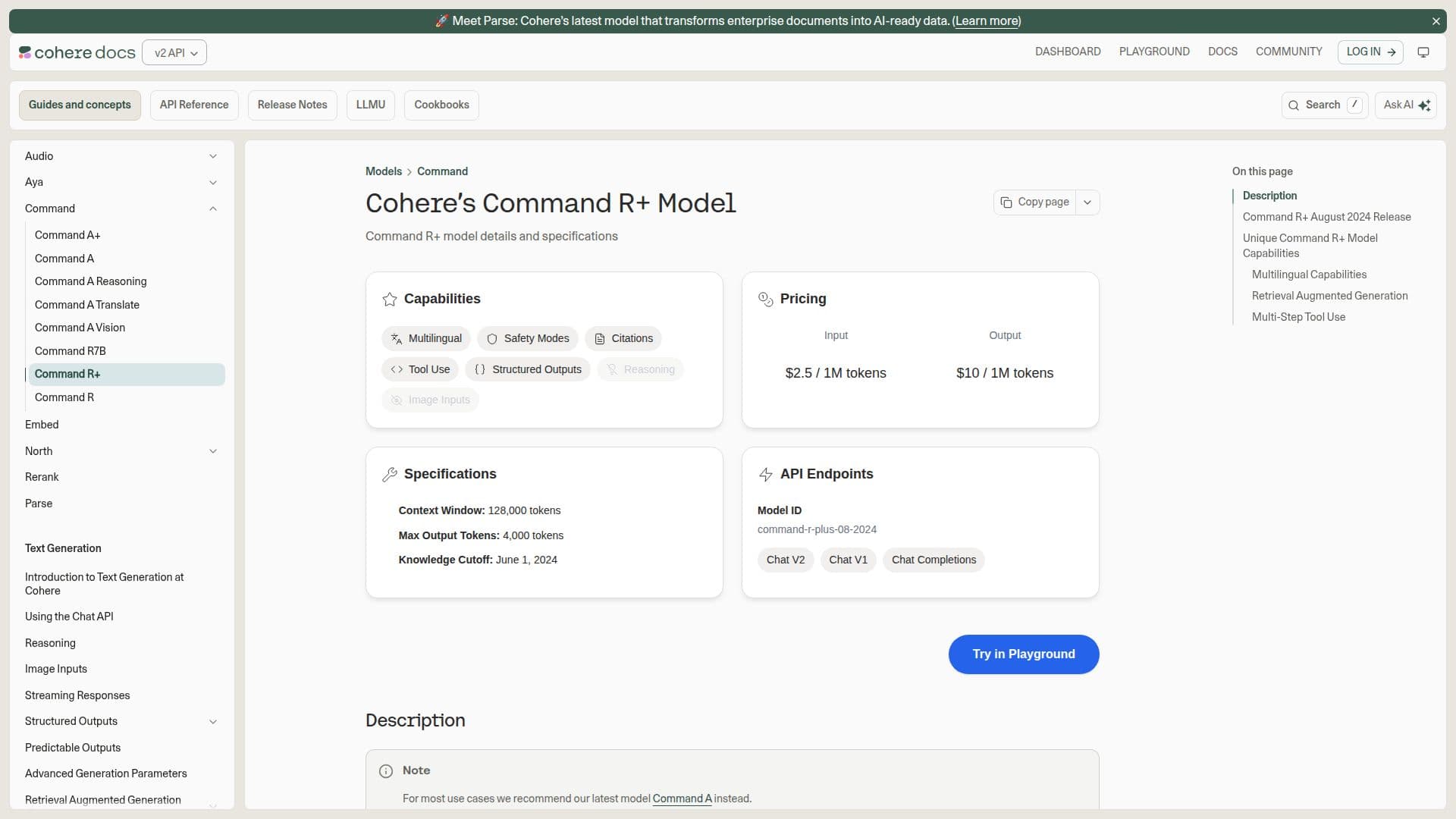The width and height of the screenshot is (1456, 819).
Task: Click the Models breadcrumb link
Action: 384,171
